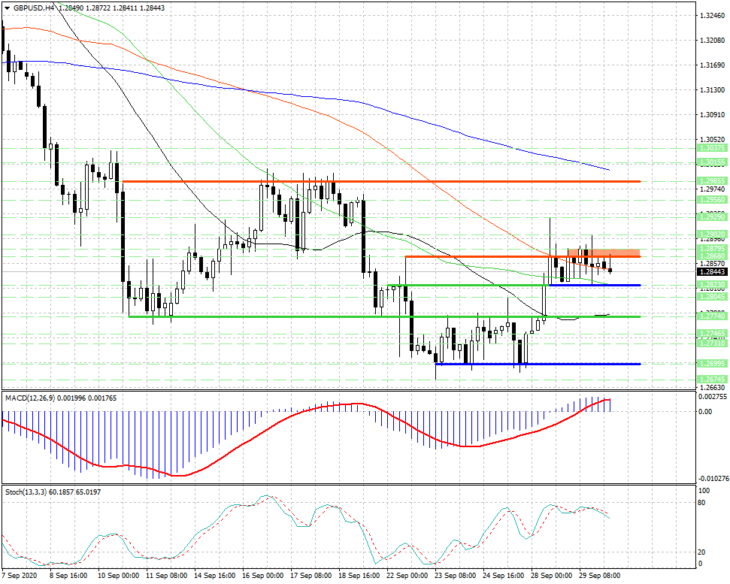Click the current price label 1.28443
The image size is (730, 584).
[x=711, y=272]
